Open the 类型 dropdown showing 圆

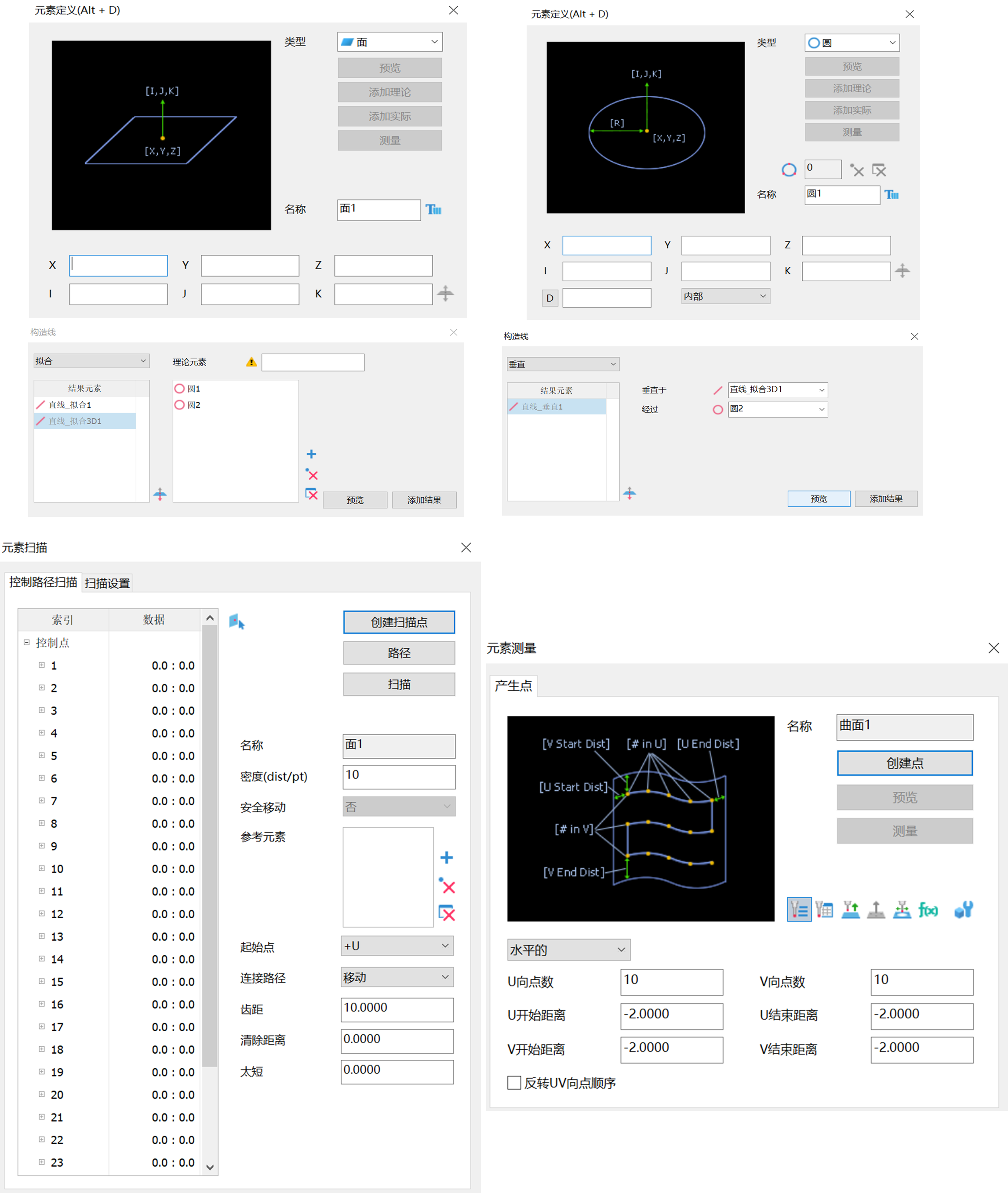coord(852,43)
